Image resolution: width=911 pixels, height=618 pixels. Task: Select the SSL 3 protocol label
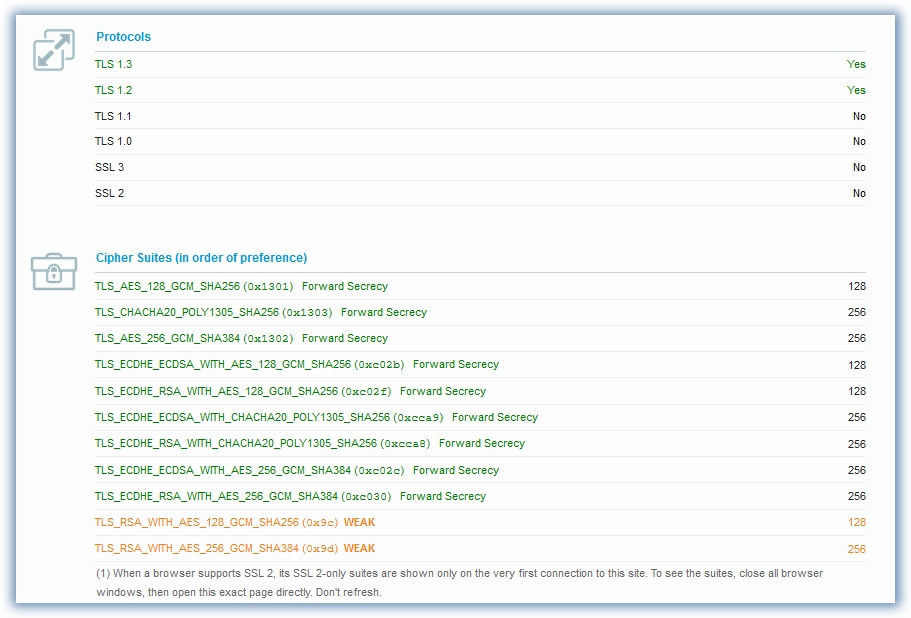point(109,167)
